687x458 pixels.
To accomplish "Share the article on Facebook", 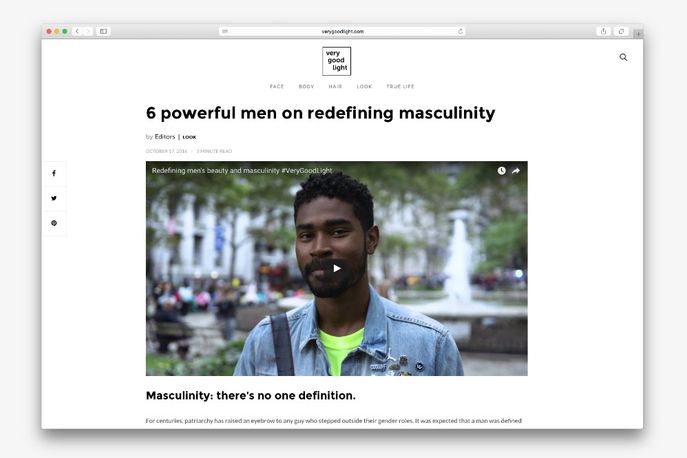I will point(54,174).
